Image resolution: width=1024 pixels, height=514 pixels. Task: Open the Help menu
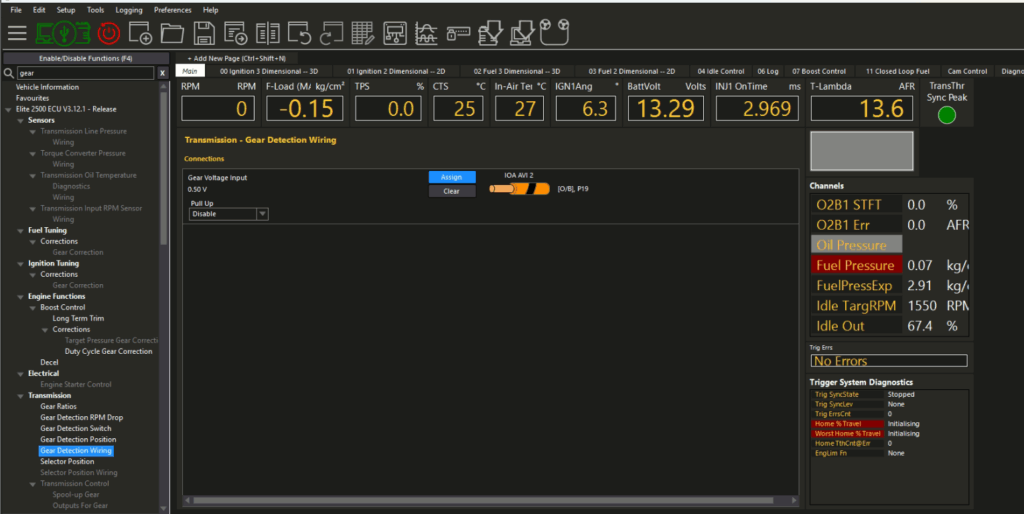click(x=210, y=10)
